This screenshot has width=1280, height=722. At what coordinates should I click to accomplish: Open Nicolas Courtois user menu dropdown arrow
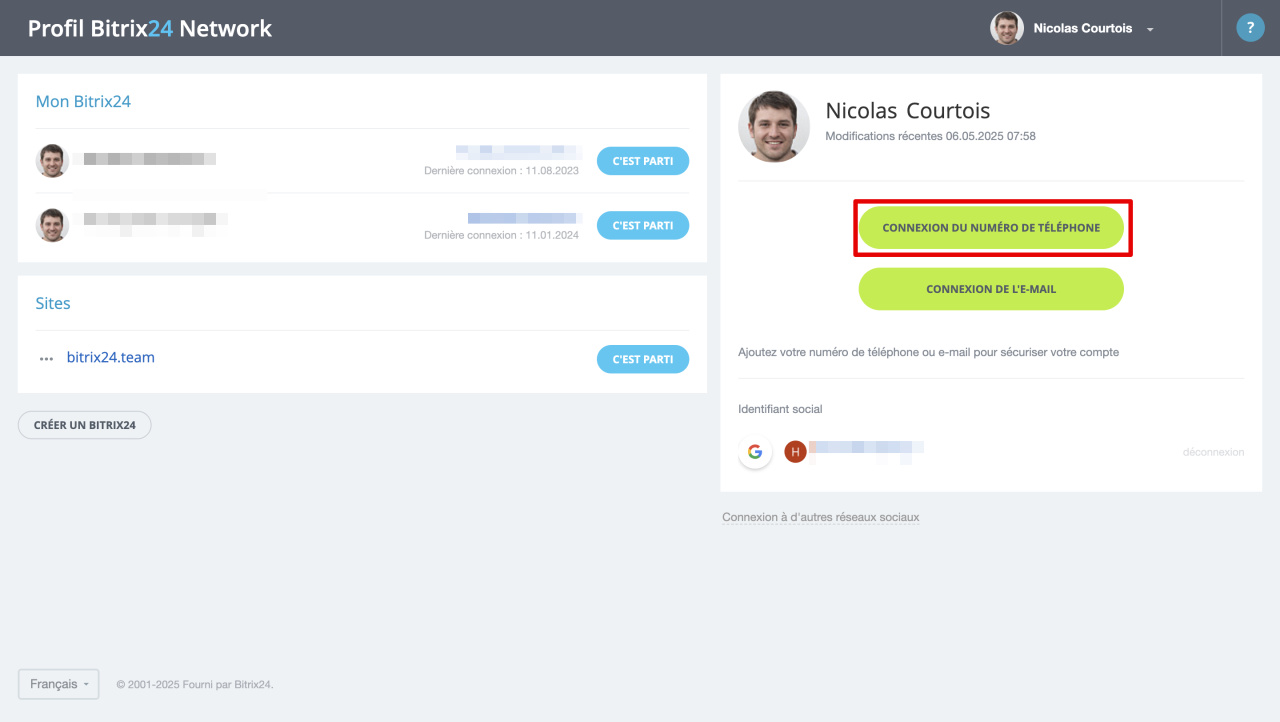[x=1150, y=29]
